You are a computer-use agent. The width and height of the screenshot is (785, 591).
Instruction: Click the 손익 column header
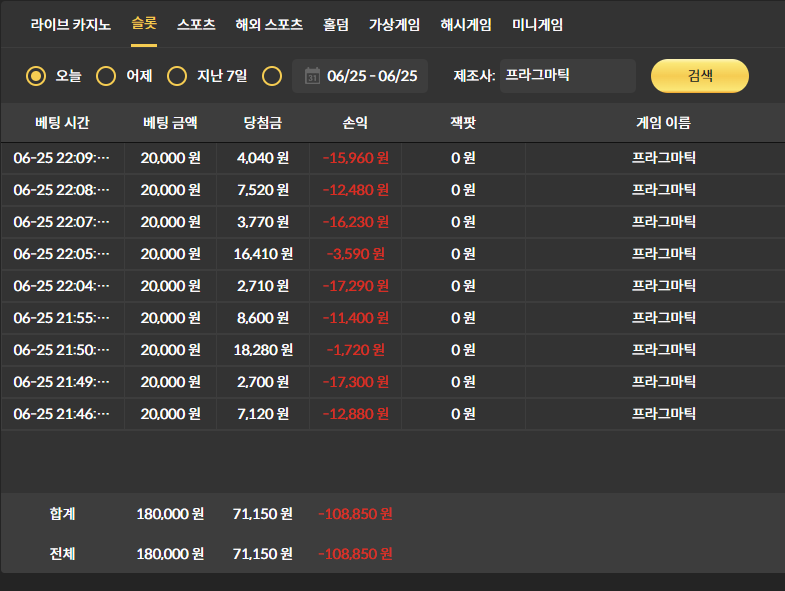(355, 123)
